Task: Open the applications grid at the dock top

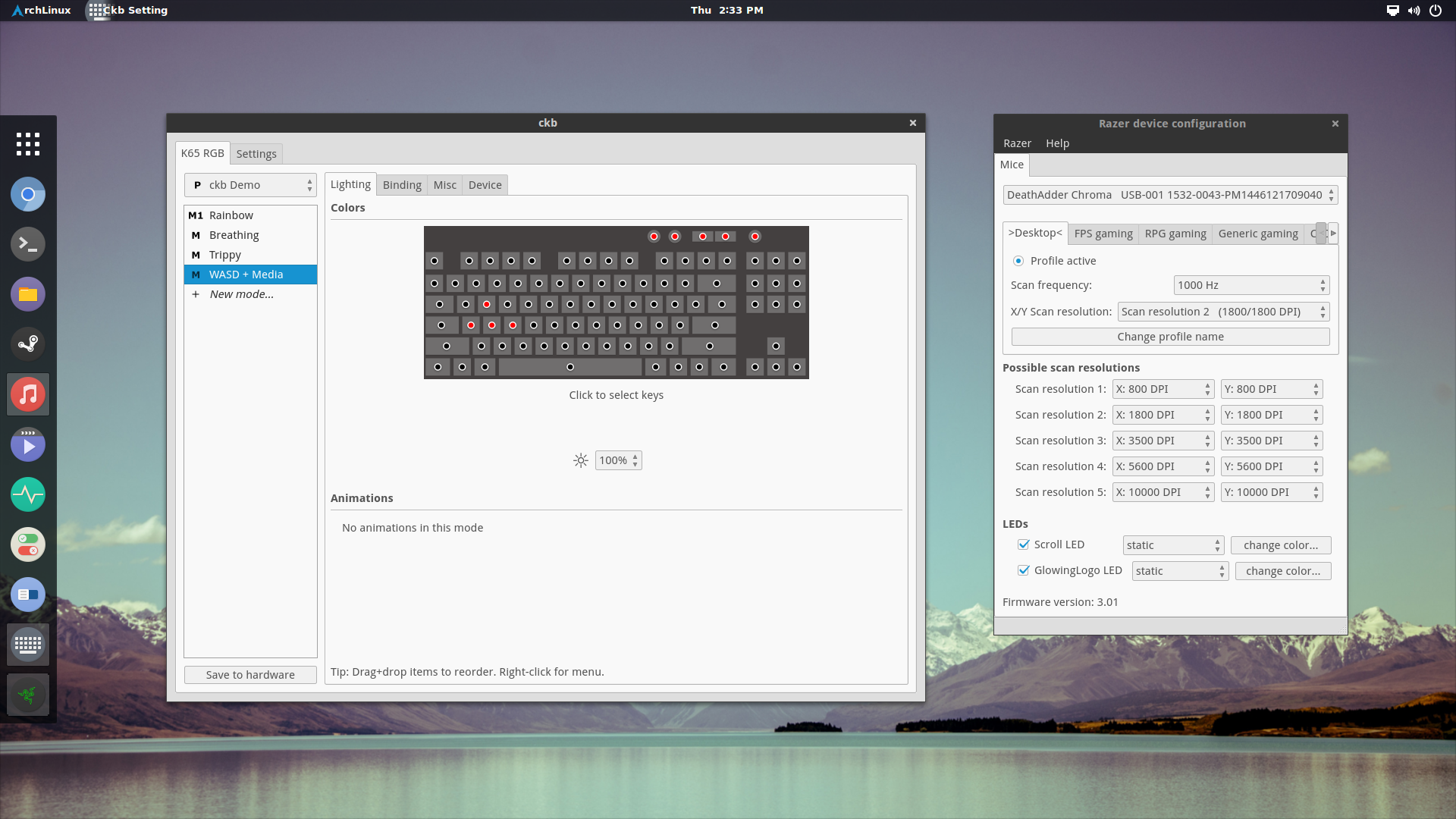Action: click(x=28, y=143)
